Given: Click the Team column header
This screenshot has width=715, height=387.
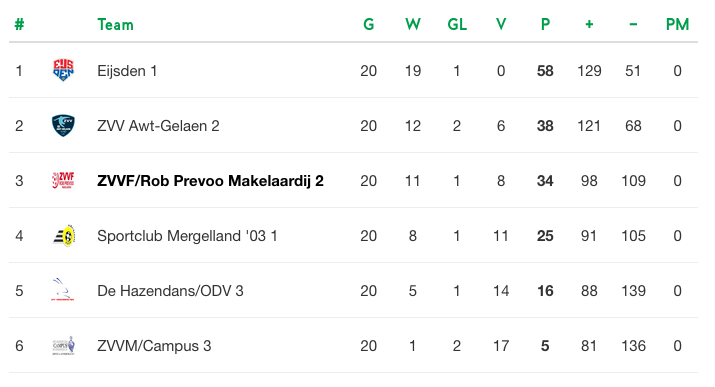Looking at the screenshot, I should click(115, 25).
